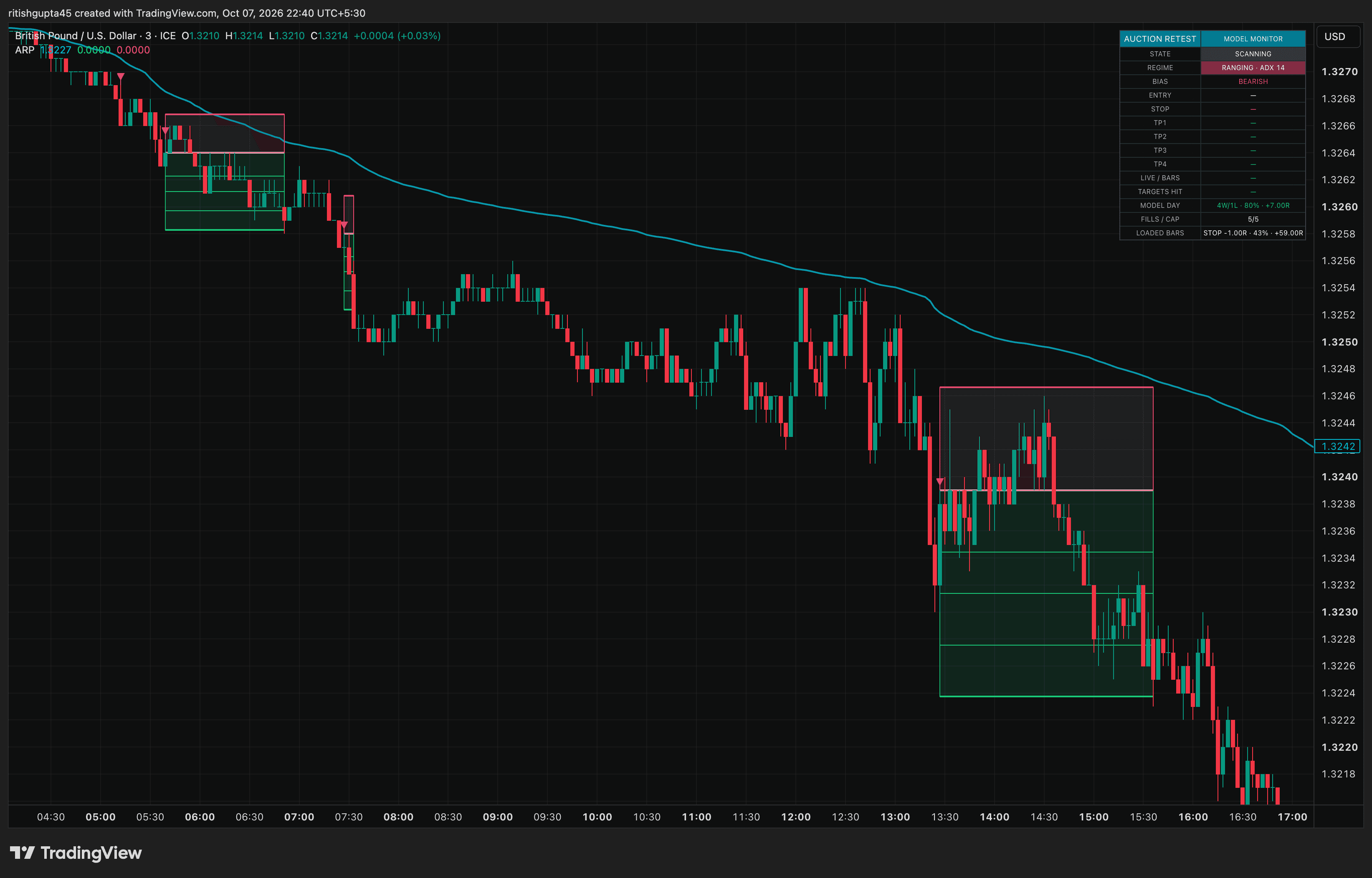
Task: Select the ARP indicator label
Action: point(25,50)
